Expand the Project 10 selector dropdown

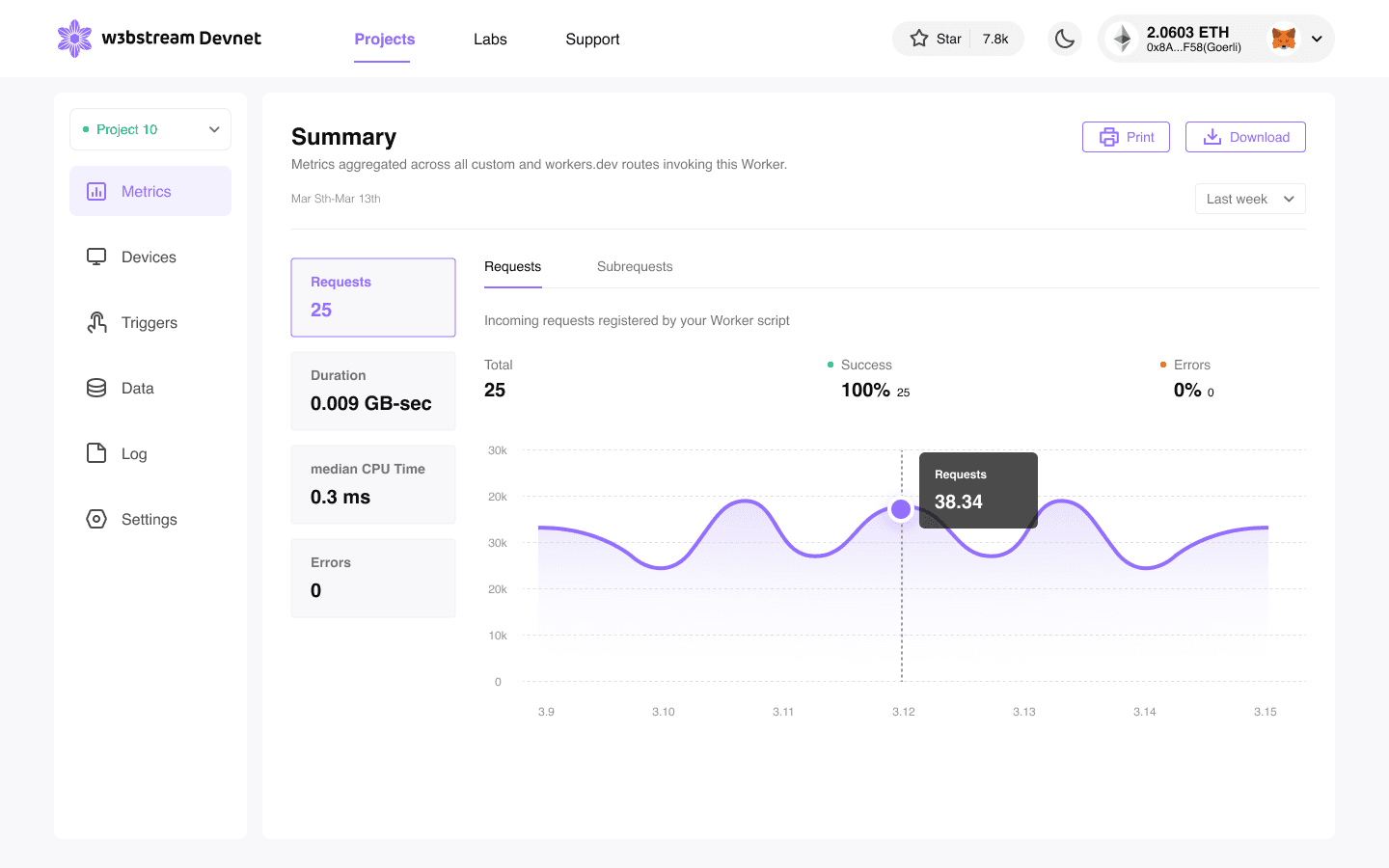tap(150, 129)
